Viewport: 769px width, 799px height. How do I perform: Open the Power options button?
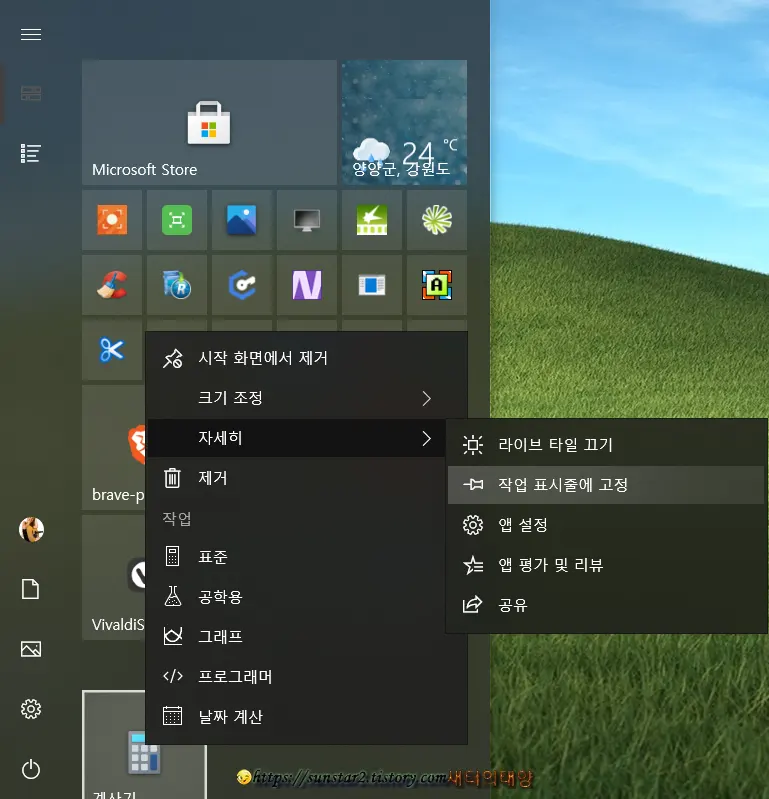click(x=31, y=769)
